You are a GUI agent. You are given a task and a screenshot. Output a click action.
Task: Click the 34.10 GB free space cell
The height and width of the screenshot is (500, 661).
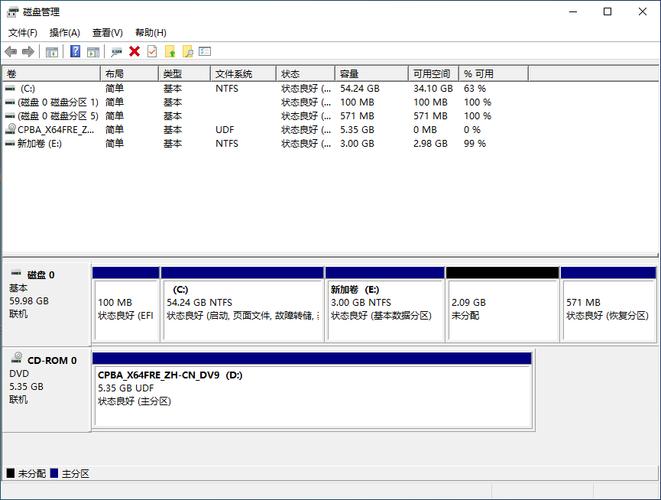coord(433,89)
